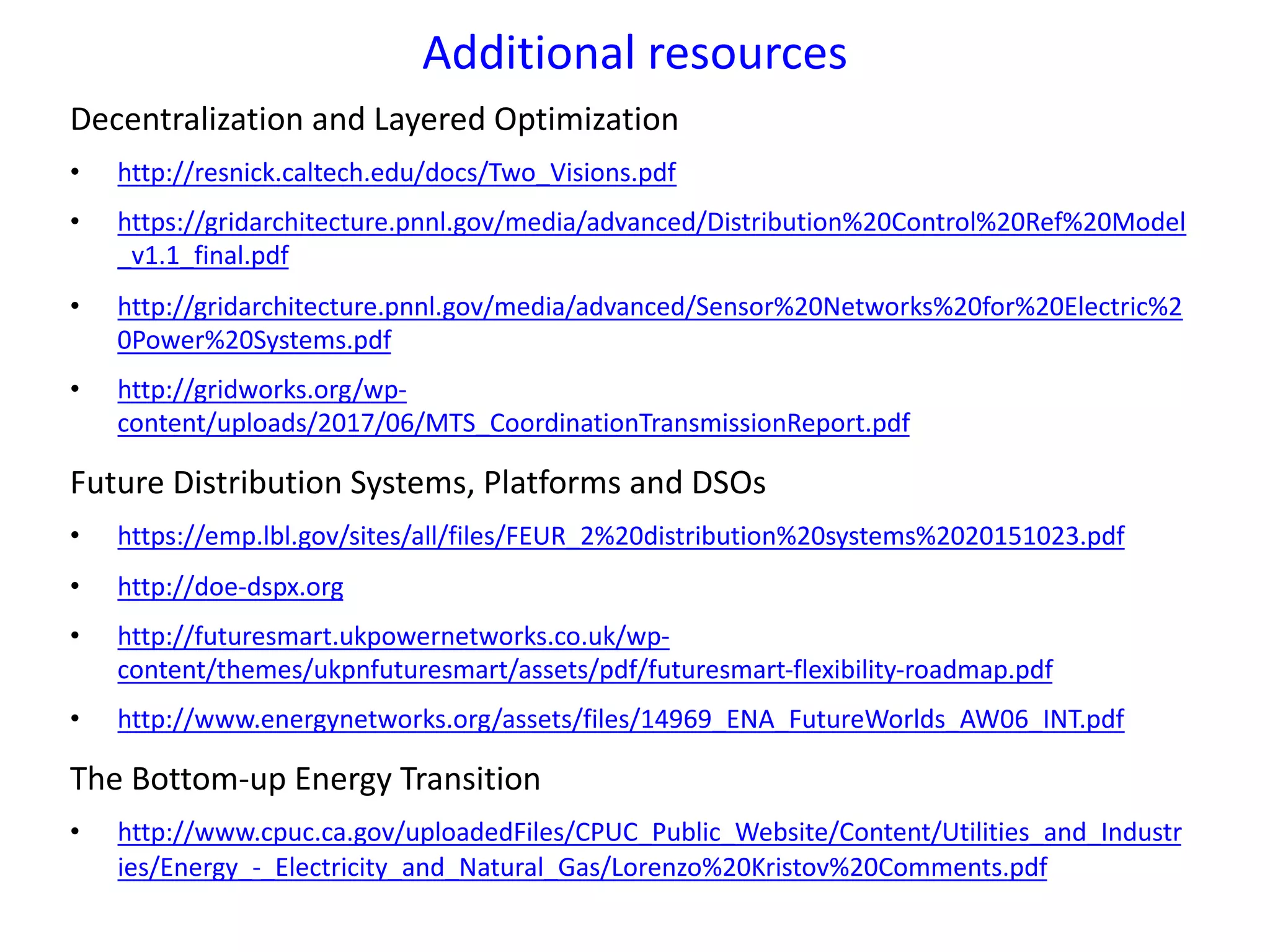Select 'Future Distribution Systems, Platforms and DSOs' heading
The height and width of the screenshot is (952, 1270).
[418, 483]
